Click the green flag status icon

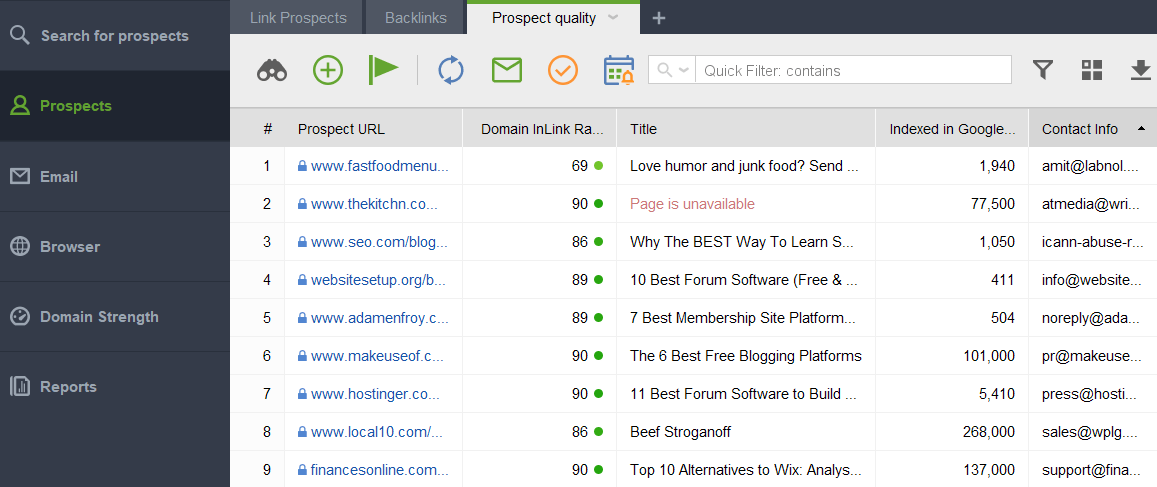point(383,70)
